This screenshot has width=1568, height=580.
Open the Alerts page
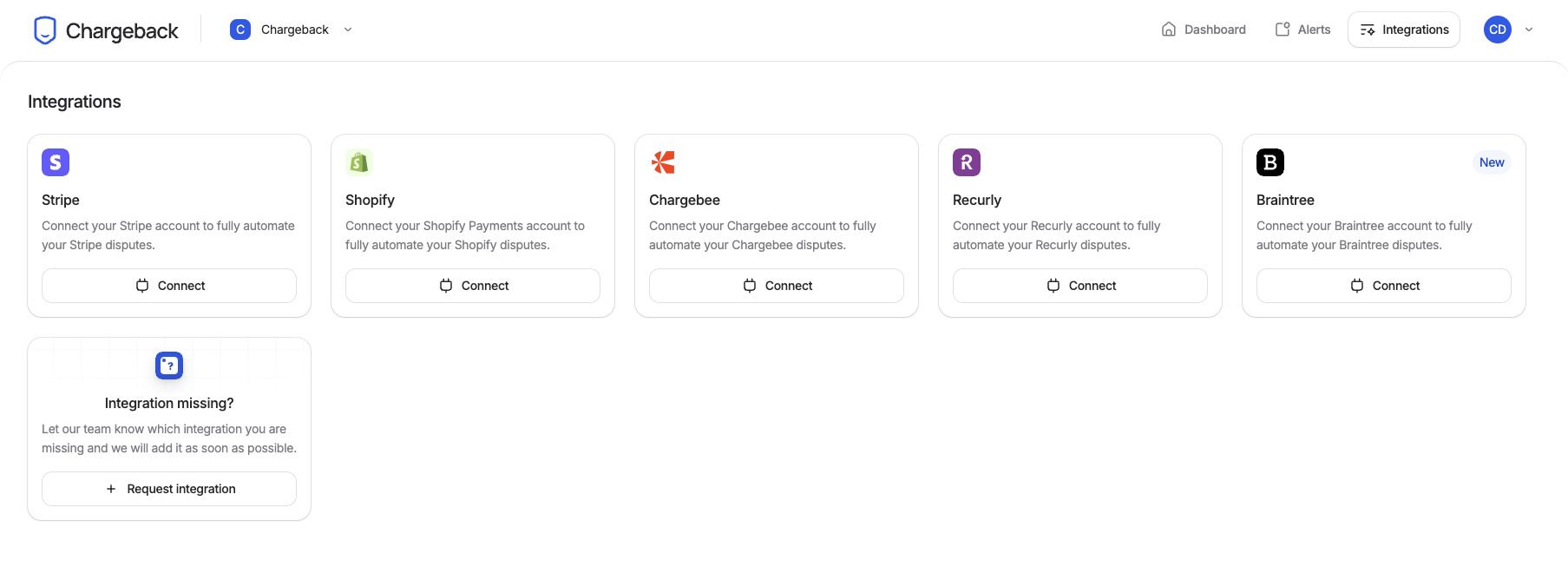[1303, 30]
